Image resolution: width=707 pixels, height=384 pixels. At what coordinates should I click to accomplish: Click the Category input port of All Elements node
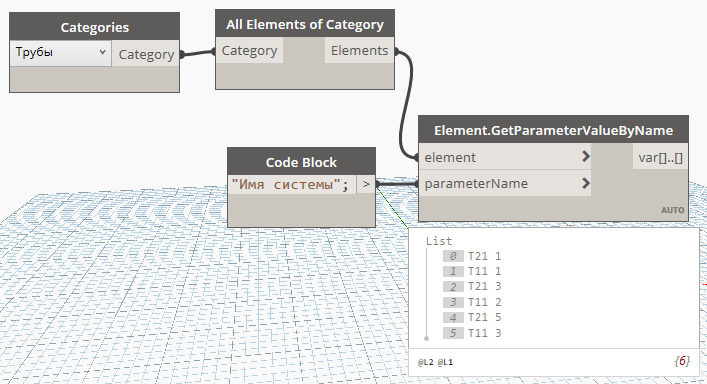[249, 50]
